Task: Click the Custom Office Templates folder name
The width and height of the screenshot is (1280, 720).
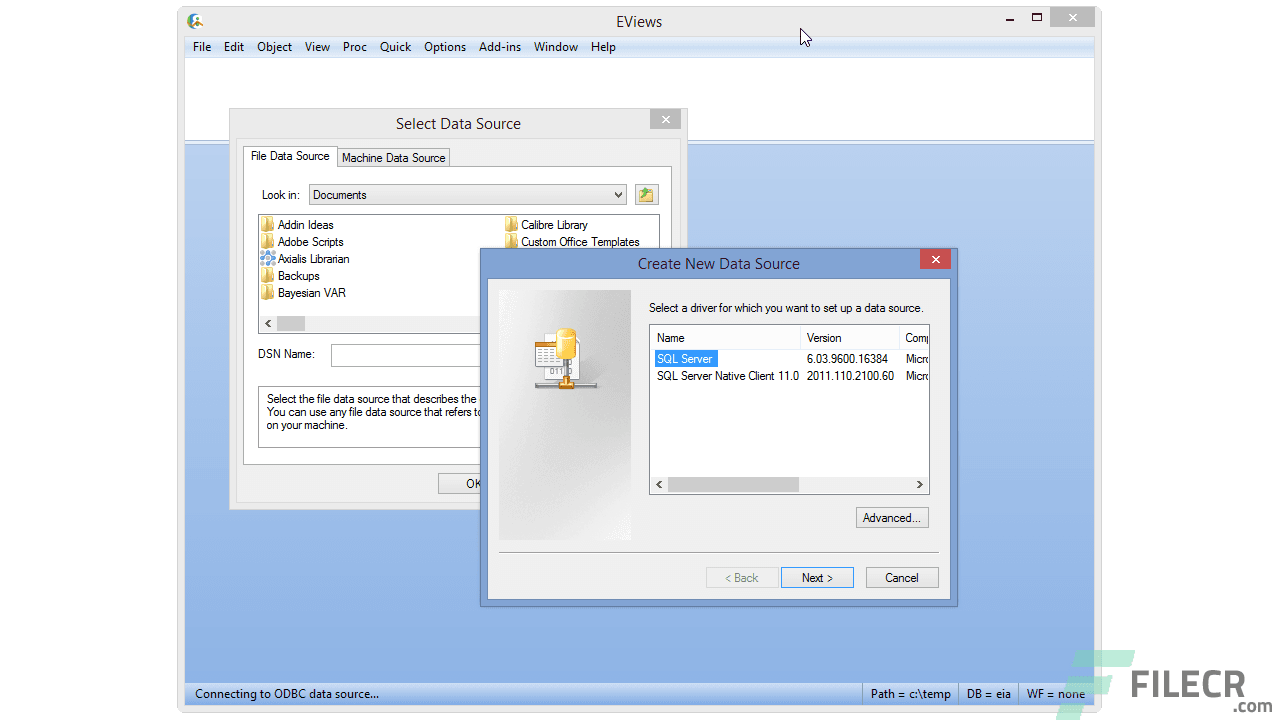Action: pos(580,242)
